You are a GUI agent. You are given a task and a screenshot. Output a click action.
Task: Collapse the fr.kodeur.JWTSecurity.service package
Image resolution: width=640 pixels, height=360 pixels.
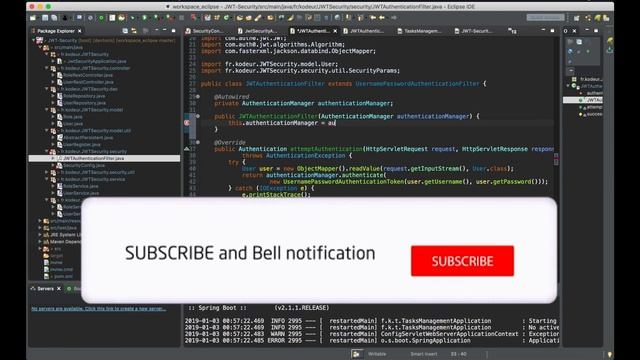(x=47, y=179)
